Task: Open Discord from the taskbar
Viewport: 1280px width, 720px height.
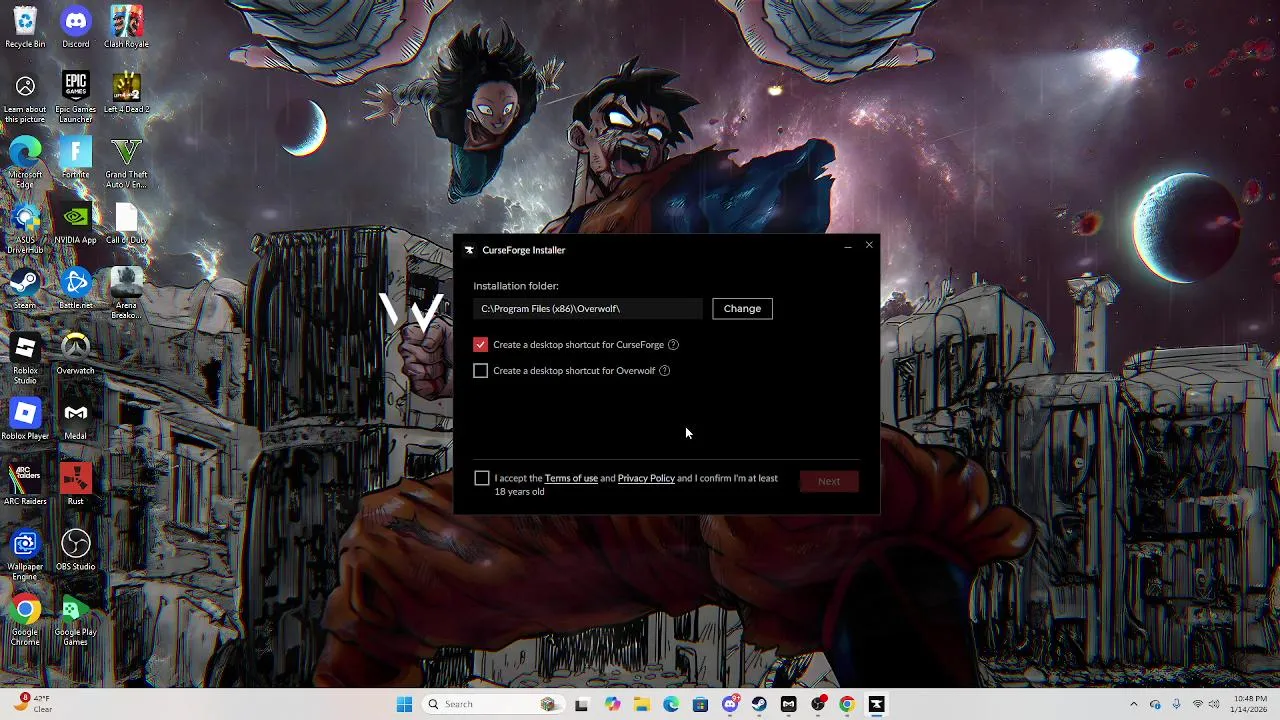Action: 730,704
